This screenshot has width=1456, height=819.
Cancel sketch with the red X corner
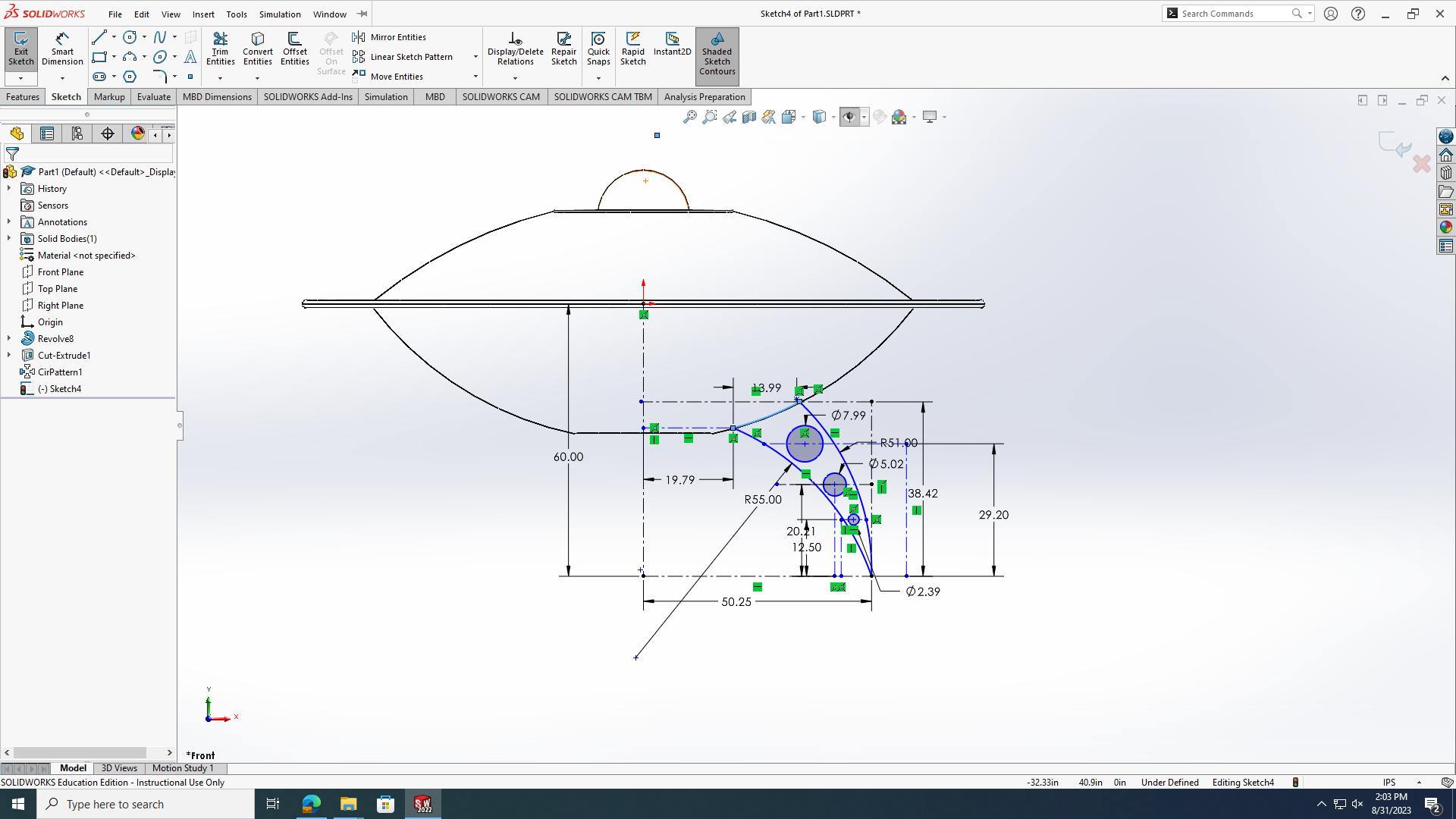1422,163
